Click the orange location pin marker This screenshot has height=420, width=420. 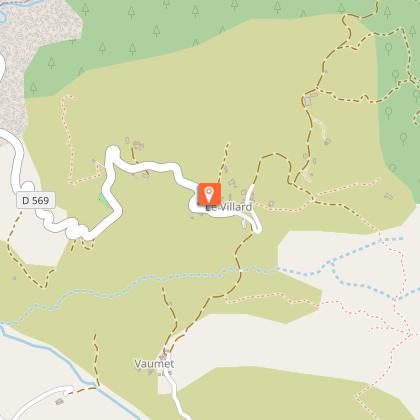(x=209, y=194)
